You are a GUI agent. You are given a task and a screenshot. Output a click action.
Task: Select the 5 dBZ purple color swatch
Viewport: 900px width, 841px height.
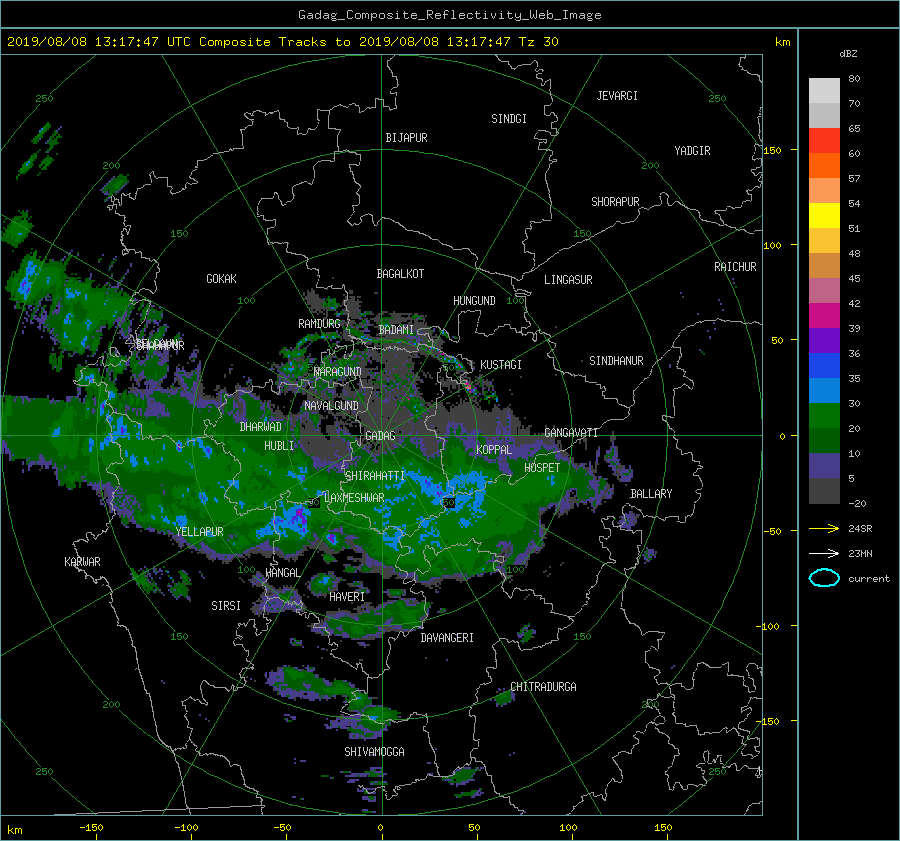coord(824,466)
